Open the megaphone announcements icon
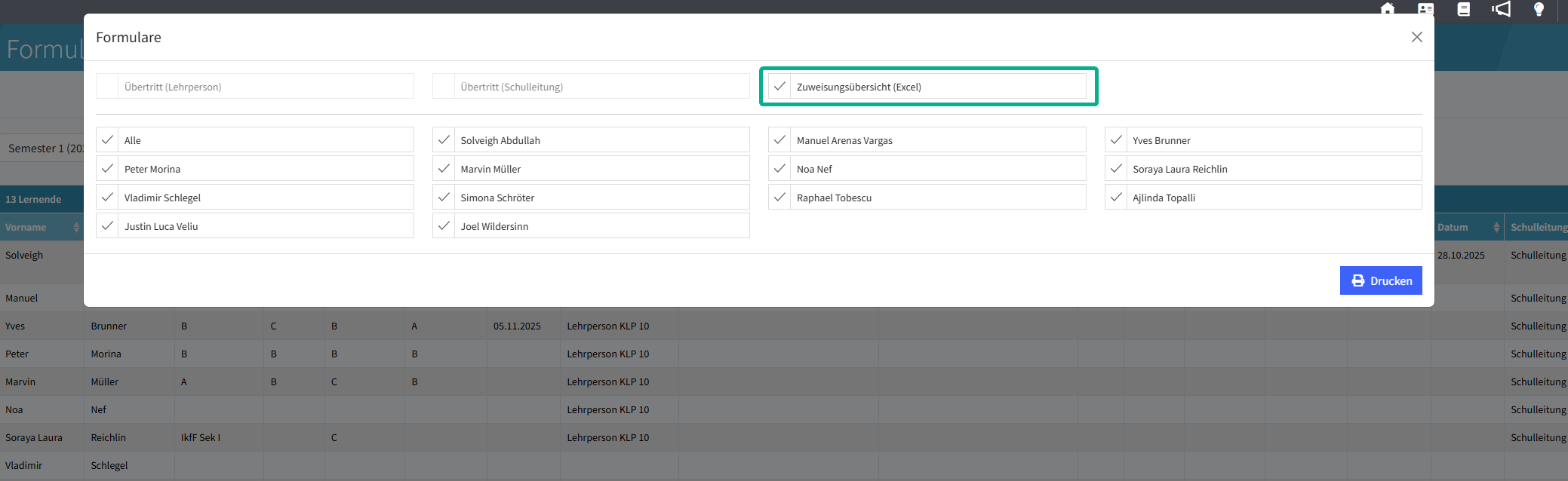The image size is (1568, 481). pyautogui.click(x=1501, y=9)
